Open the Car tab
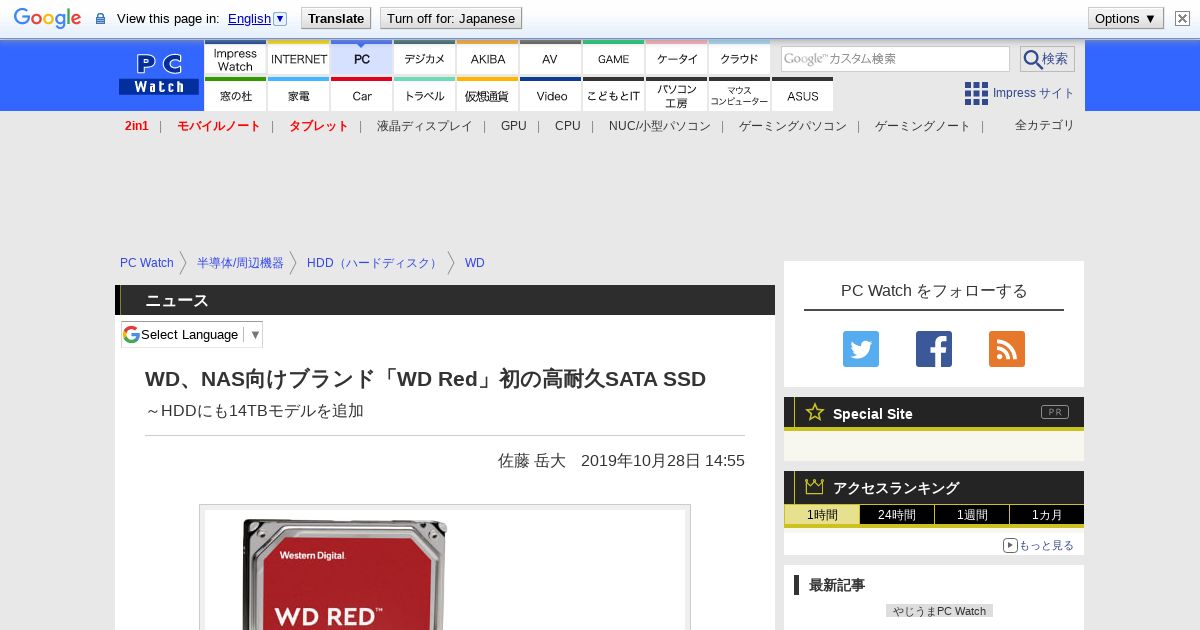The width and height of the screenshot is (1200, 630). click(362, 95)
